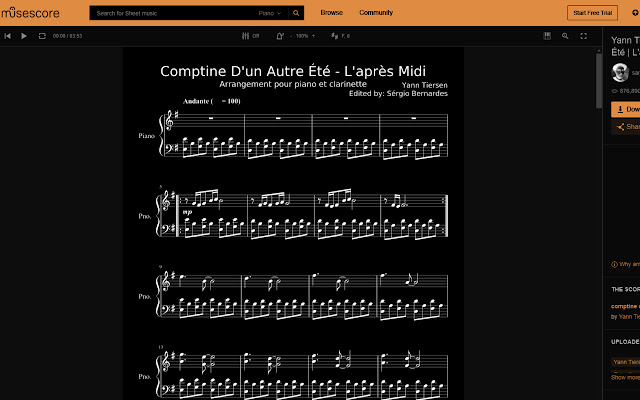Click the zoom magnifier icon in player toolbar
Screen dimensions: 640x400
coord(565,36)
